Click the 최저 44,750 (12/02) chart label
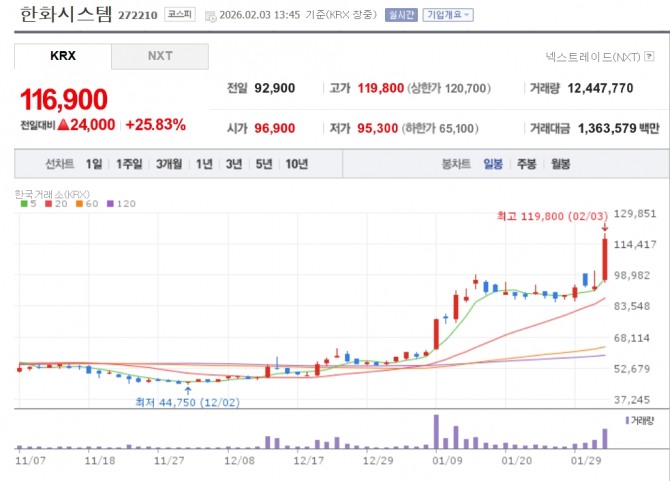The height and width of the screenshot is (481, 670). click(x=188, y=402)
